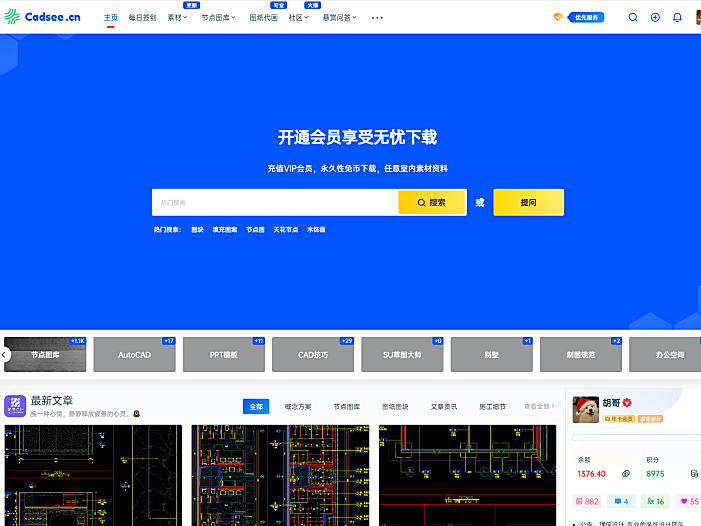The height and width of the screenshot is (526, 701).
Task: Expand the 悬赏问答 dropdown menu
Action: pyautogui.click(x=339, y=17)
